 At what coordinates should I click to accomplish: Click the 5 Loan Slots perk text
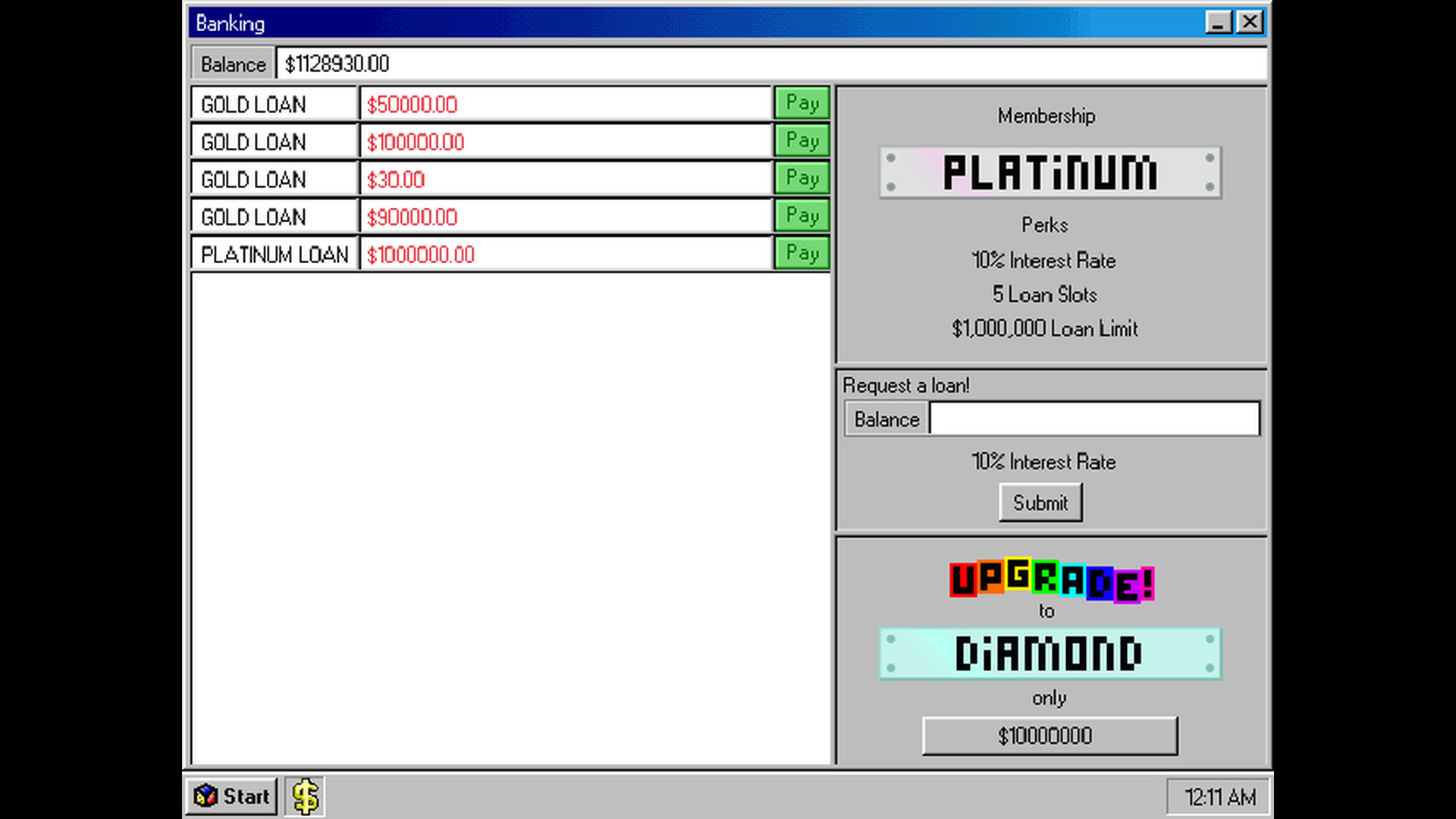[1046, 294]
